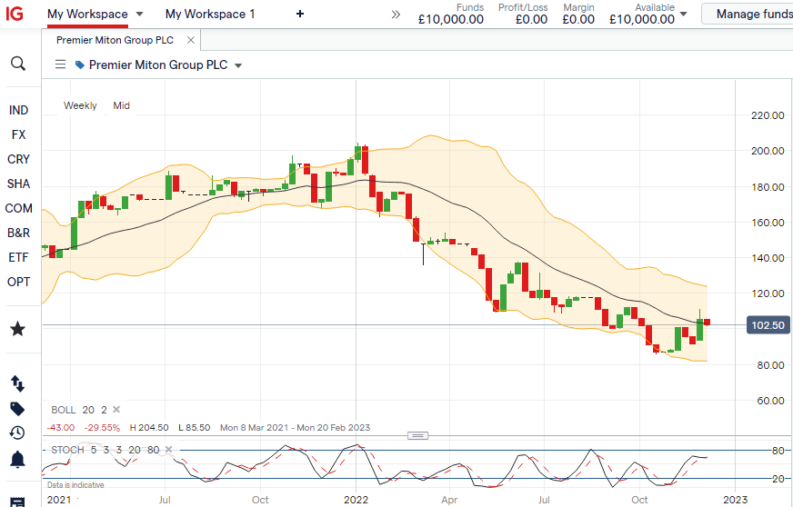Change the Mid price type selector

tap(121, 105)
